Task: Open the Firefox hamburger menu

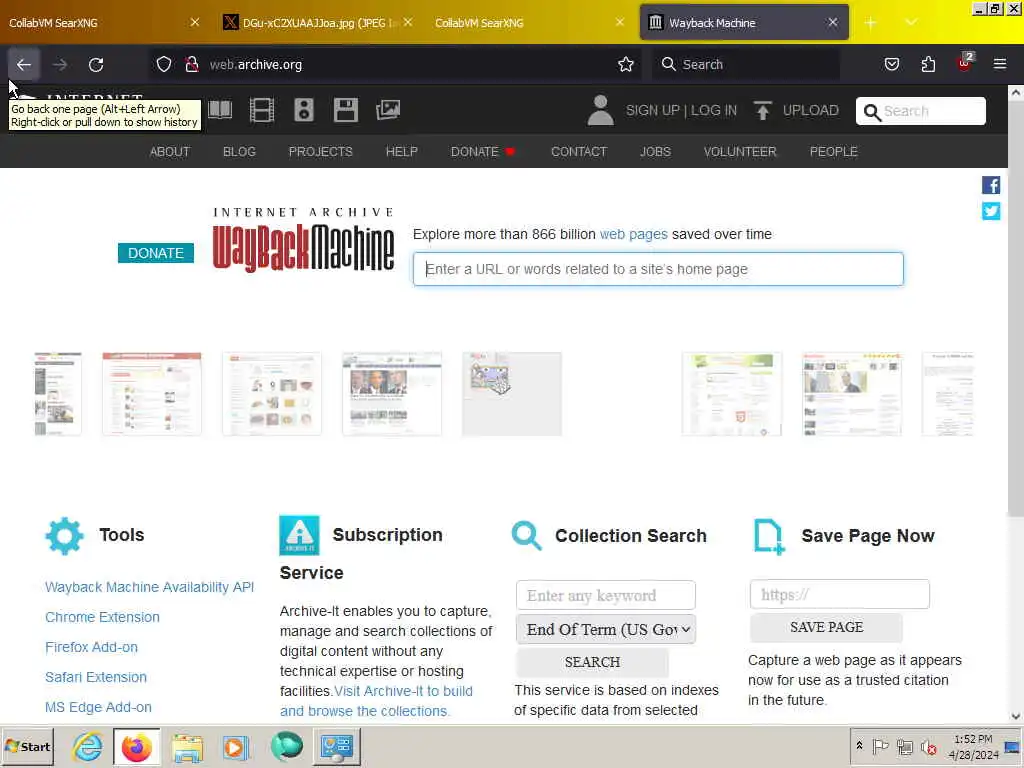Action: click(999, 65)
